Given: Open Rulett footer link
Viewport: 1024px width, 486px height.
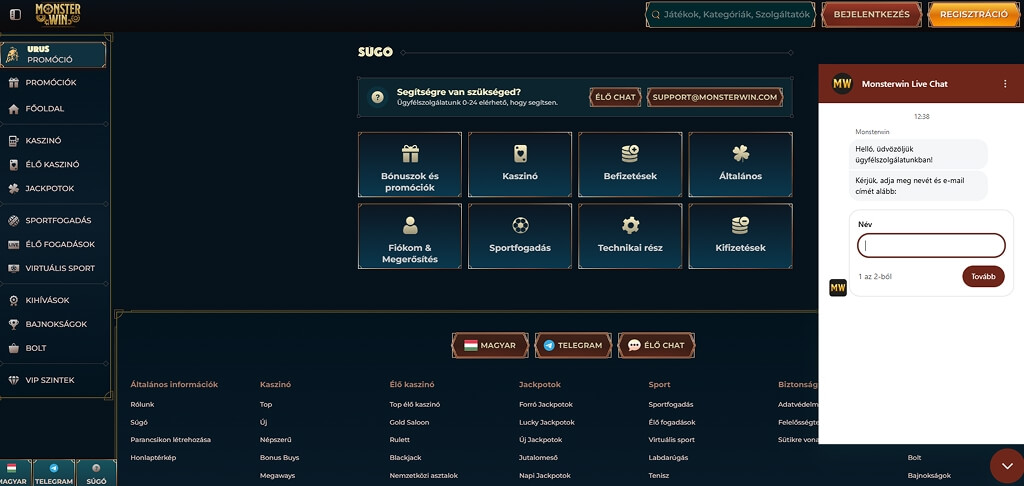Looking at the screenshot, I should click(400, 440).
